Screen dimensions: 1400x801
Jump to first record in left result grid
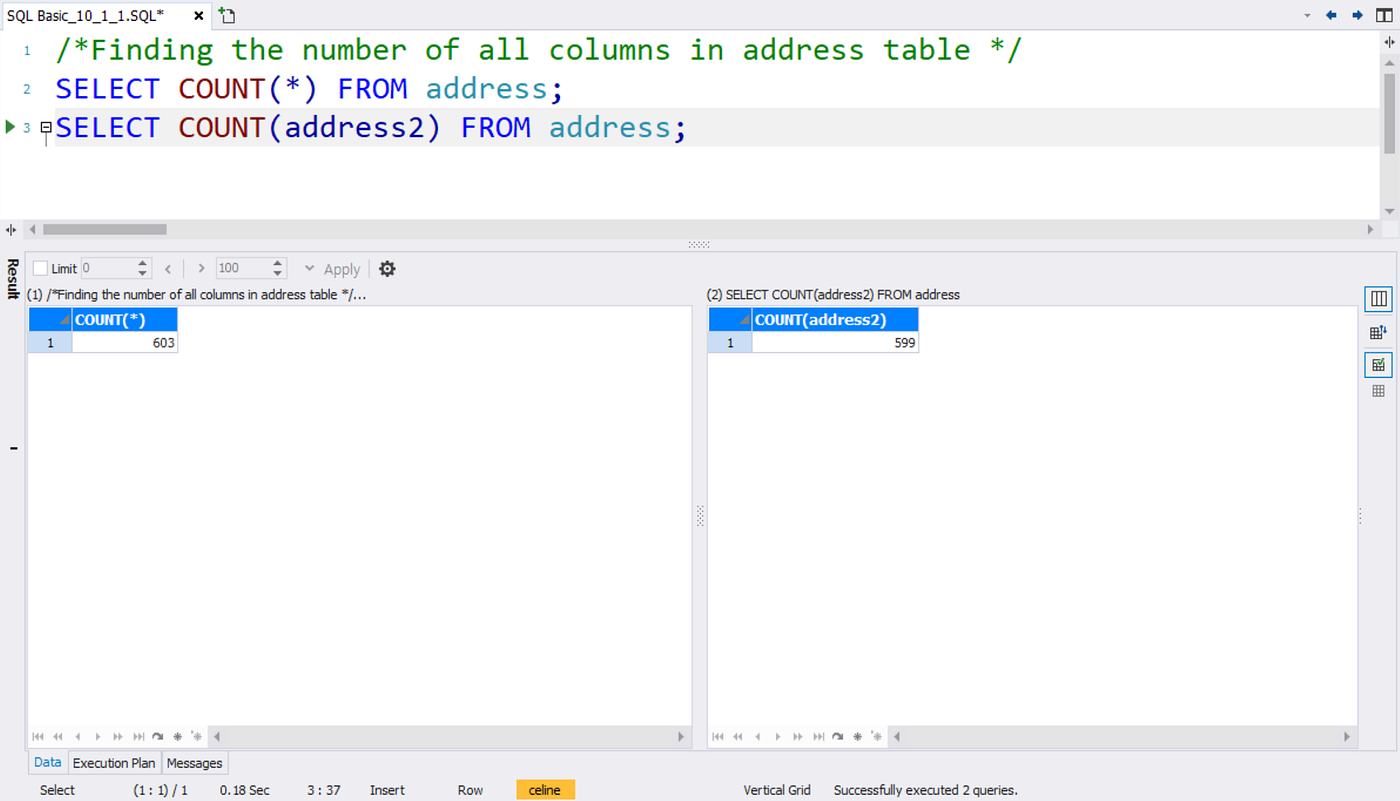(38, 737)
